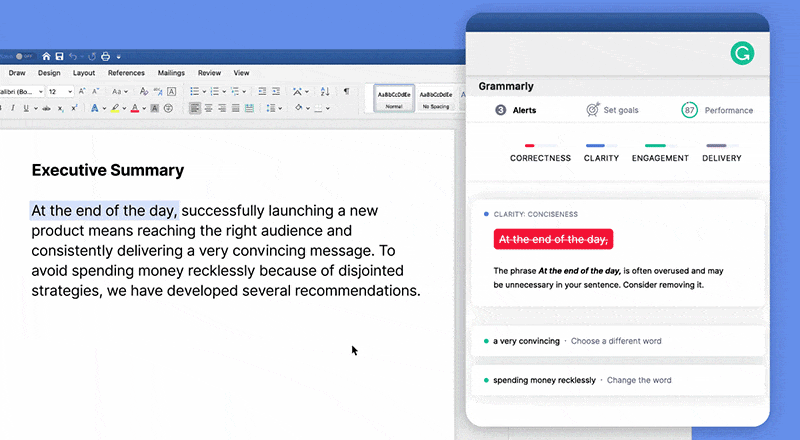Filter alerts by Engagement
Image resolution: width=800 pixels, height=440 pixels.
tap(660, 154)
